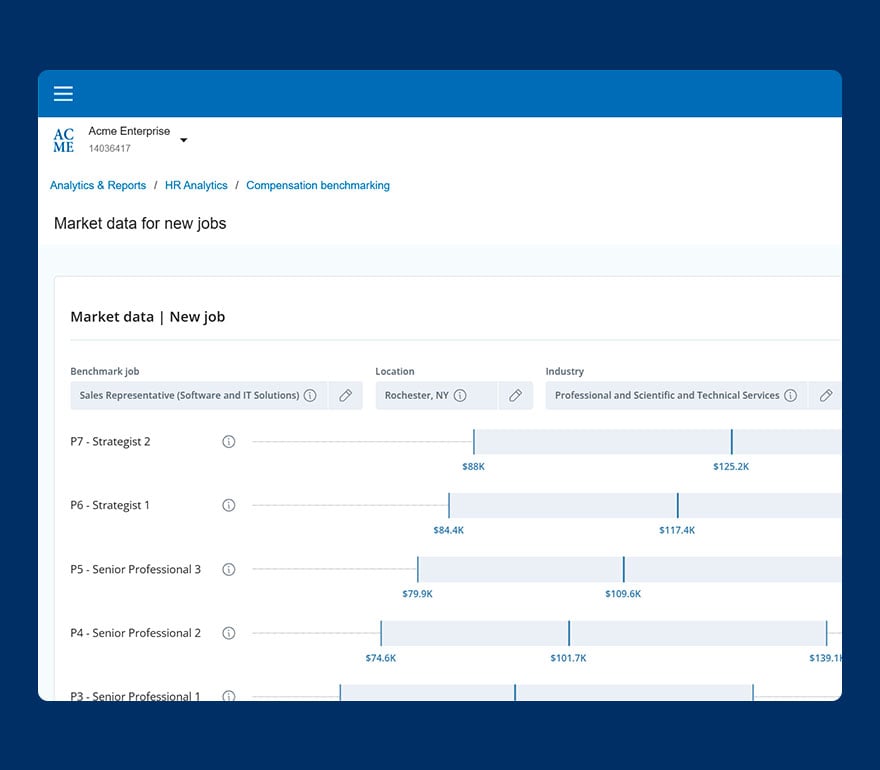Show info for P5 - Senior Professional 3
The image size is (880, 770).
click(x=228, y=569)
